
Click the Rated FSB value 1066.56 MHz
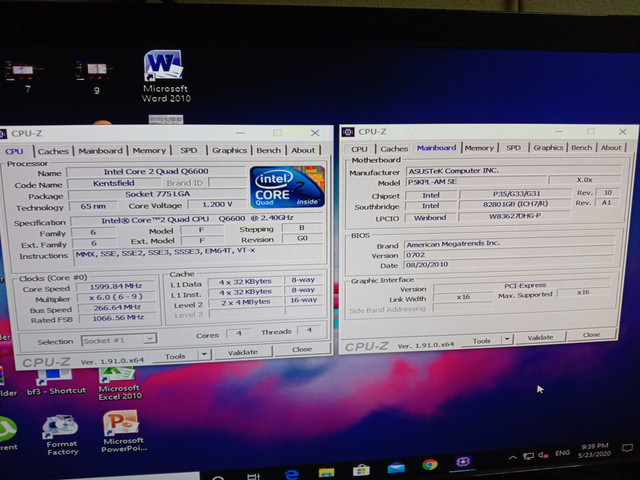pos(118,318)
